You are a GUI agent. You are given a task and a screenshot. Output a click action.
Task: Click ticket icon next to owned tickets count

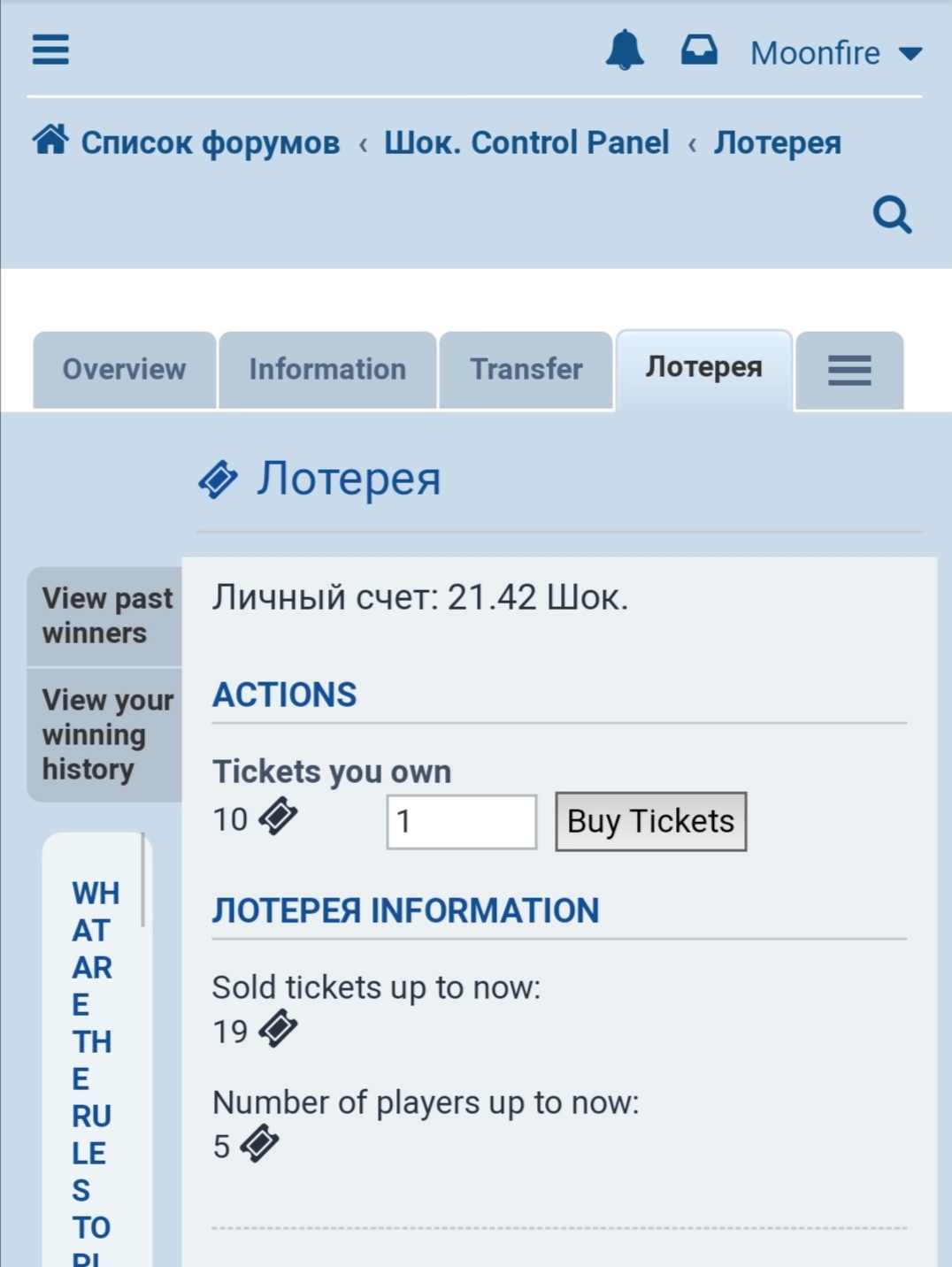coord(278,816)
